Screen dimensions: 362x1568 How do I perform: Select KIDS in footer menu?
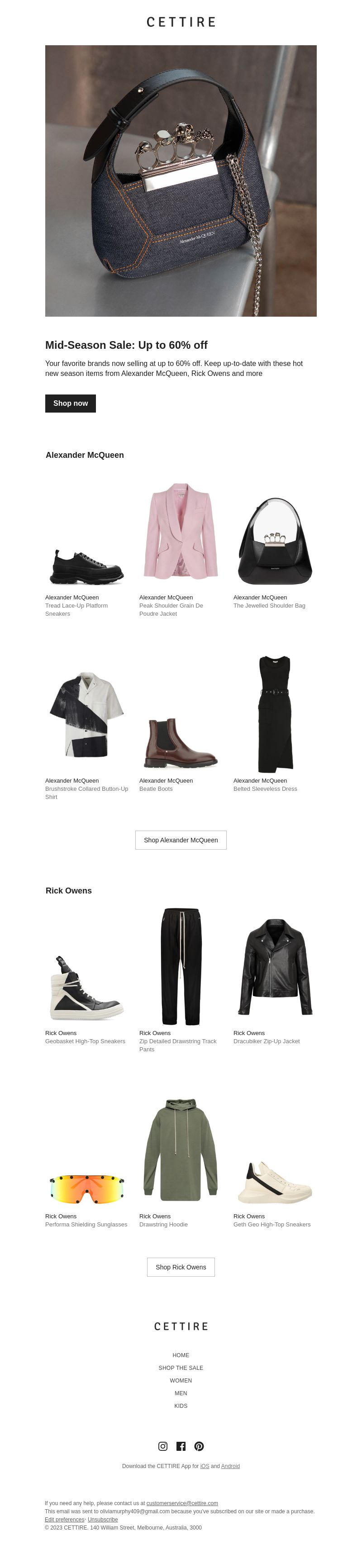pos(181,1406)
